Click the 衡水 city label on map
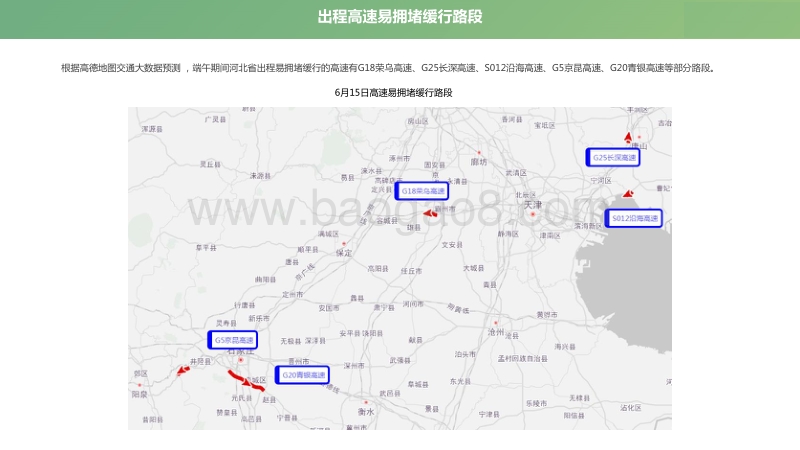Image resolution: width=800 pixels, height=450 pixels. [366, 412]
